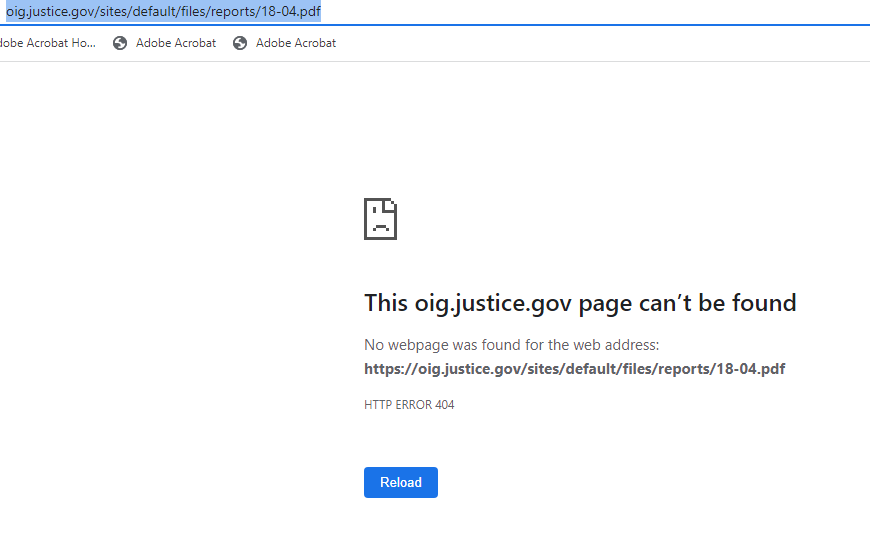870x559 pixels.
Task: Click the rightmost Adobe Acrobat bookmark's globe icon
Action: (x=240, y=43)
